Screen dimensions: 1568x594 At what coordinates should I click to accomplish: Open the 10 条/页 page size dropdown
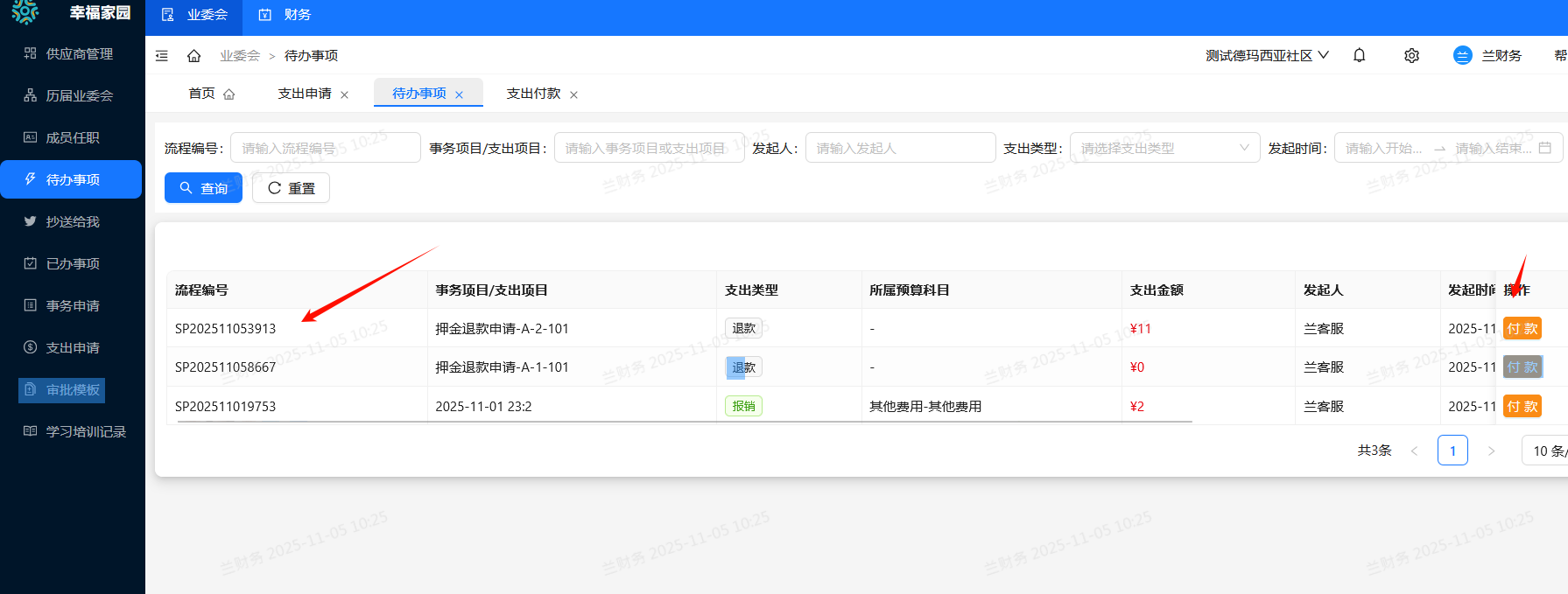pyautogui.click(x=1546, y=451)
